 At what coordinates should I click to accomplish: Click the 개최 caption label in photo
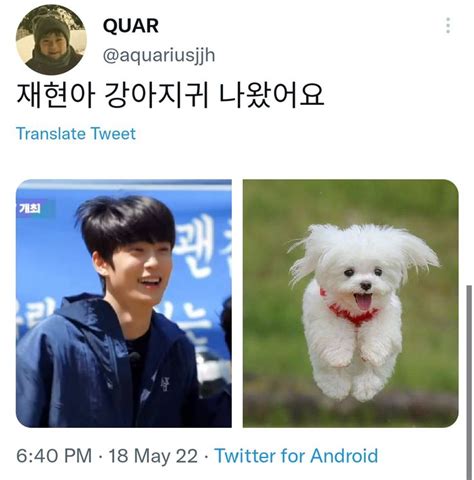point(30,208)
